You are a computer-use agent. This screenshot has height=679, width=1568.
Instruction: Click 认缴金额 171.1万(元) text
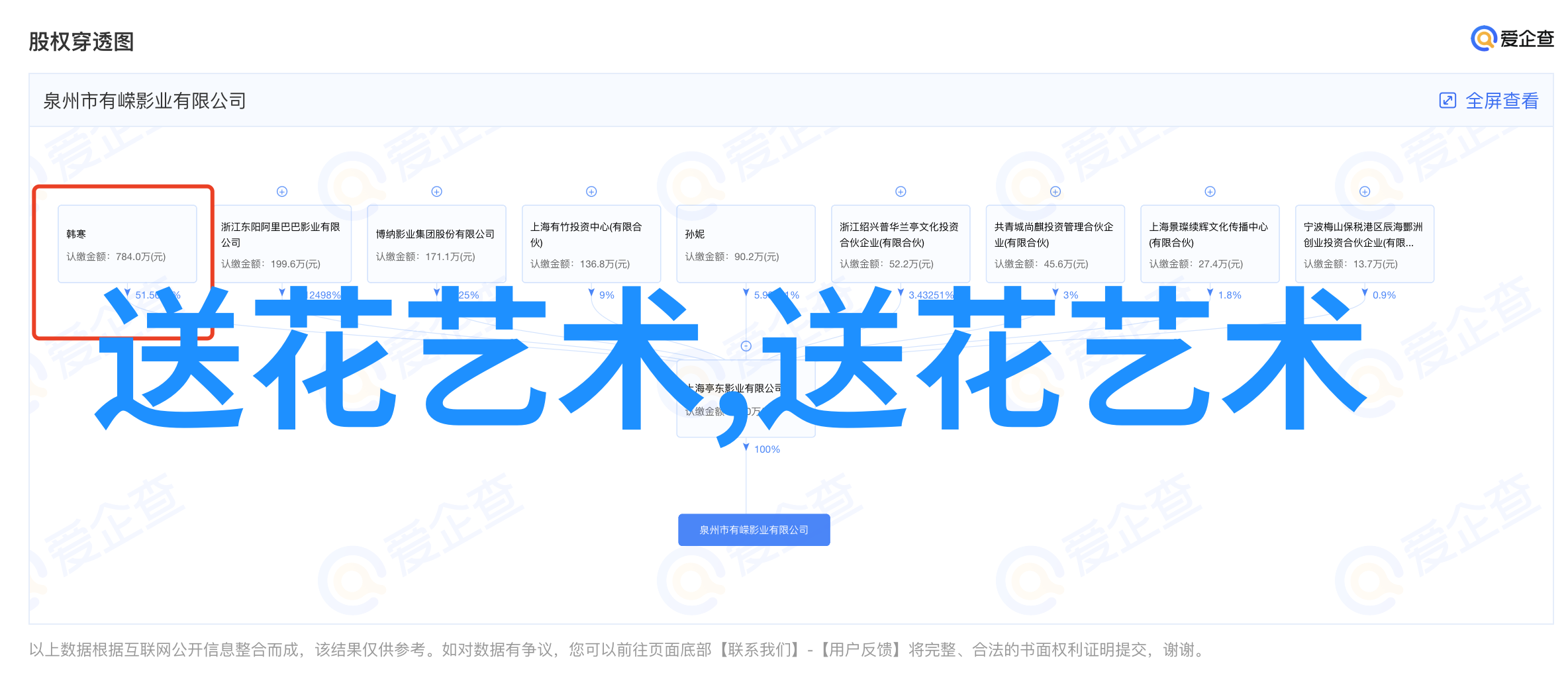[426, 257]
